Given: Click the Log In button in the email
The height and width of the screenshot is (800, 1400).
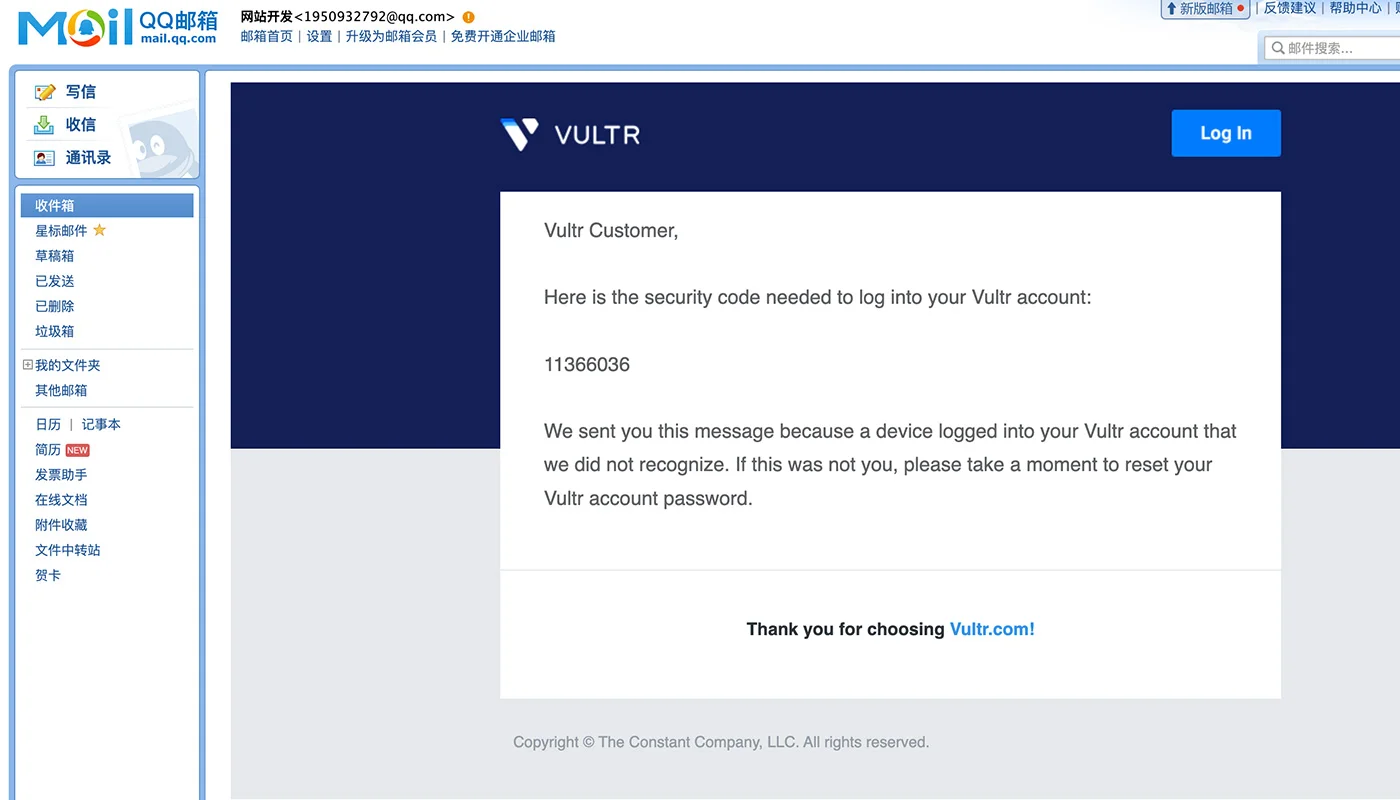Looking at the screenshot, I should click(1225, 132).
